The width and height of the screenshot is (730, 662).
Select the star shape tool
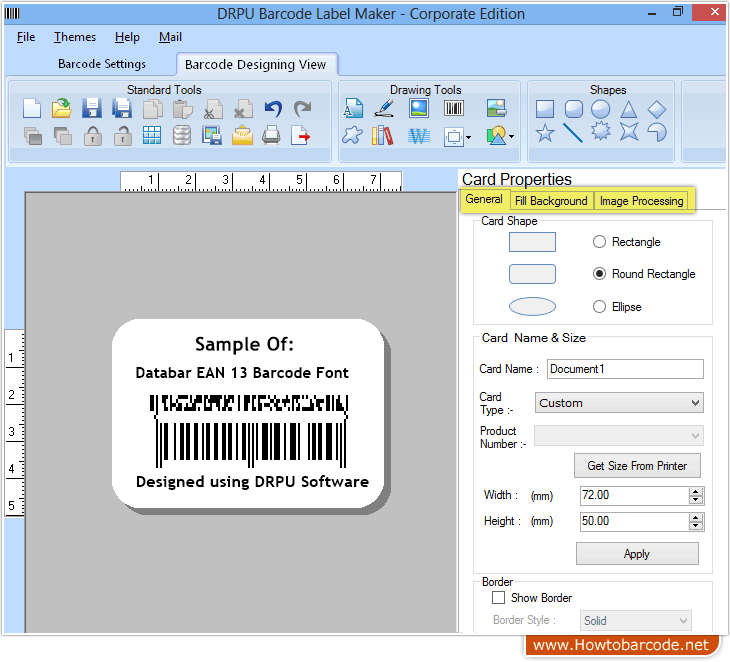[x=545, y=133]
